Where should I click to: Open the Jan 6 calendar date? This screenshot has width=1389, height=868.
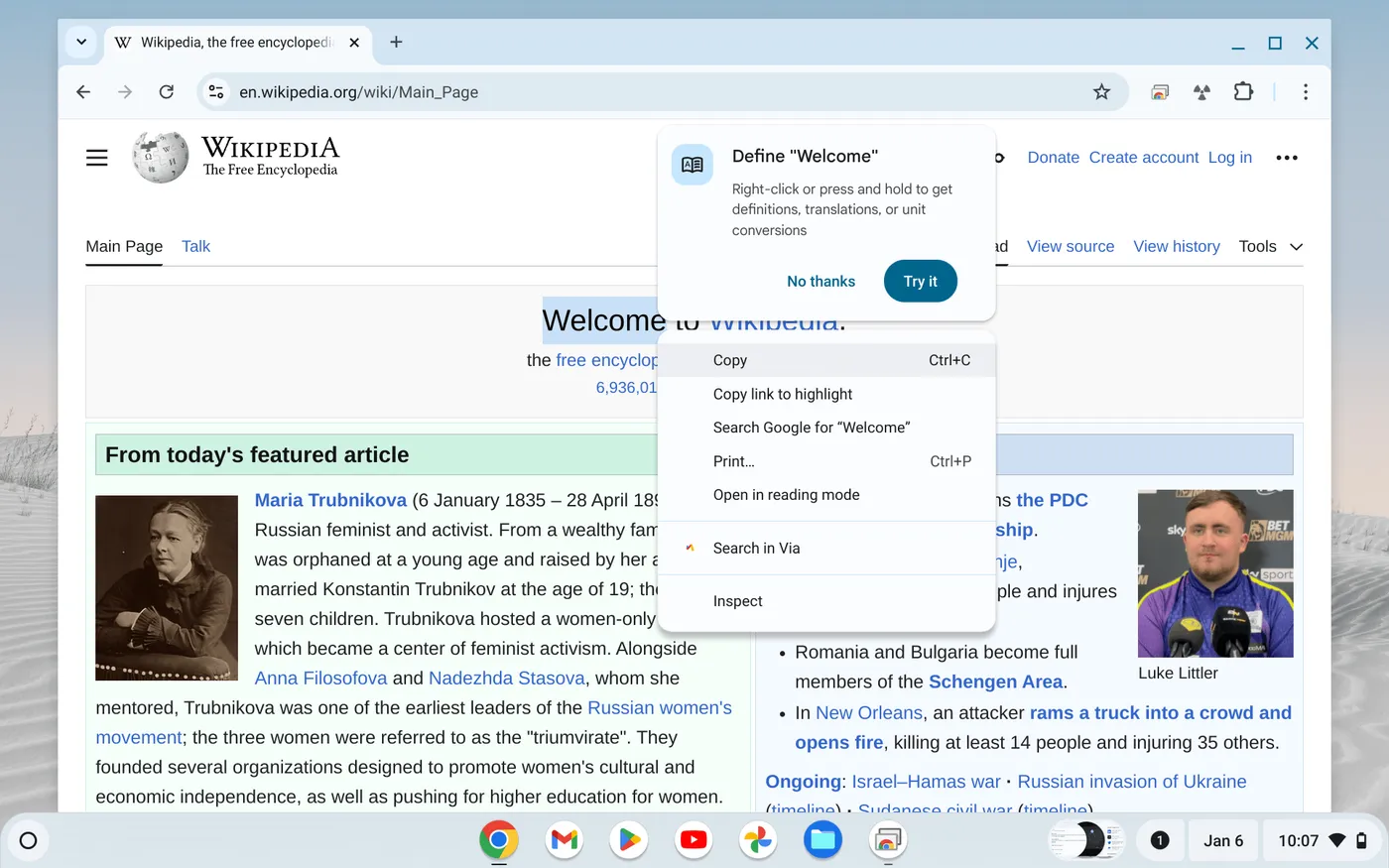[x=1223, y=841]
